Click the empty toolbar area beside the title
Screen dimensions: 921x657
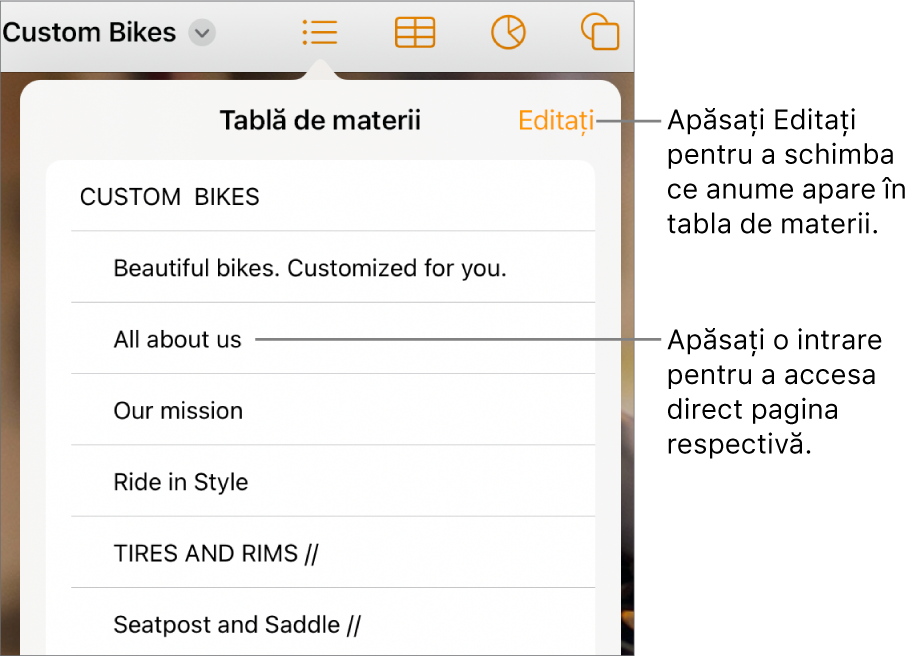click(258, 33)
